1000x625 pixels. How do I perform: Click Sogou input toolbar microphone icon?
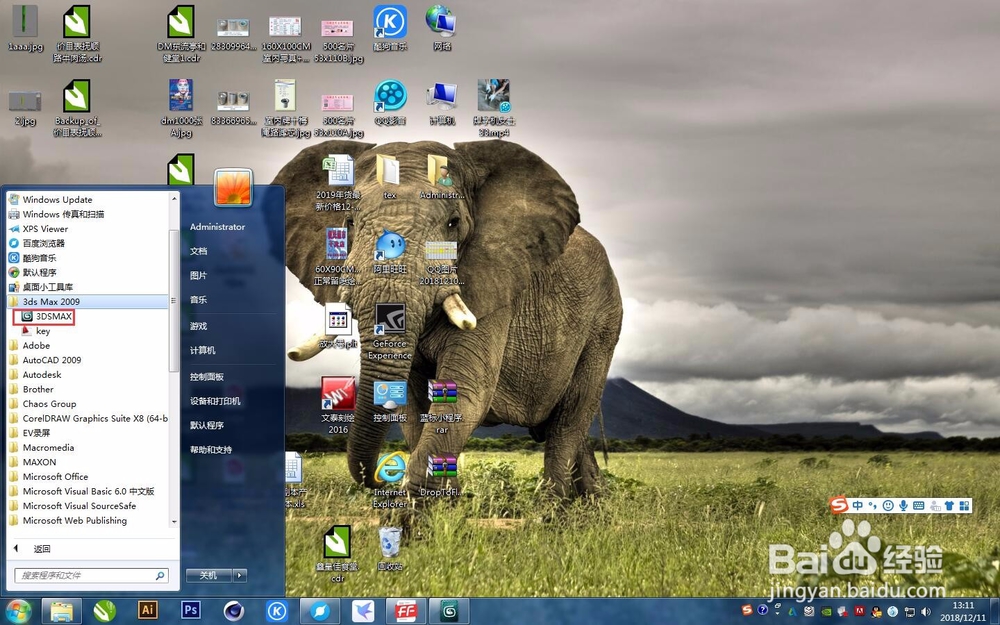[903, 506]
